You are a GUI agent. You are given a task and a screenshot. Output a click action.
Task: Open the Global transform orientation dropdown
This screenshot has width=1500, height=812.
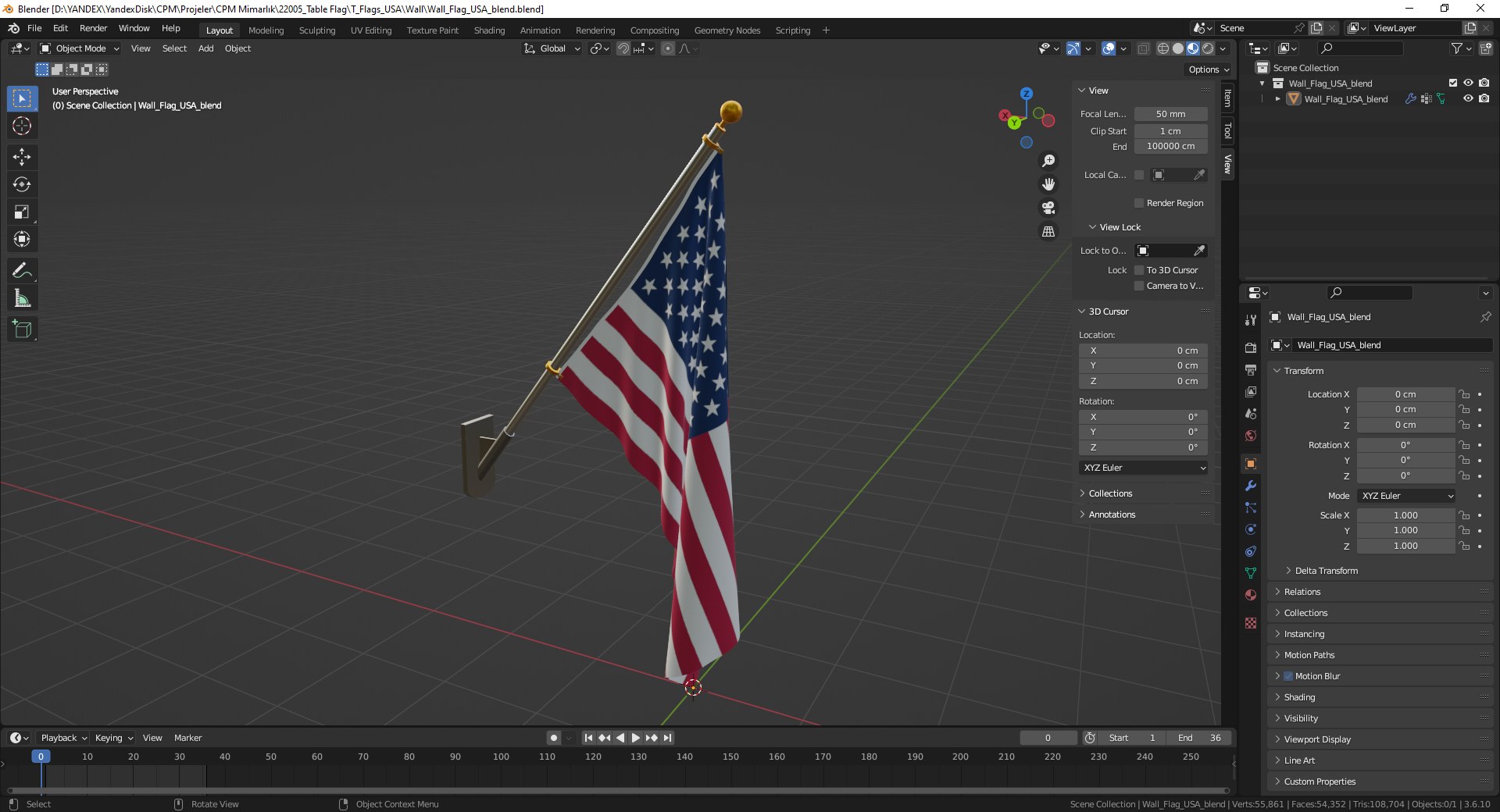pyautogui.click(x=552, y=48)
